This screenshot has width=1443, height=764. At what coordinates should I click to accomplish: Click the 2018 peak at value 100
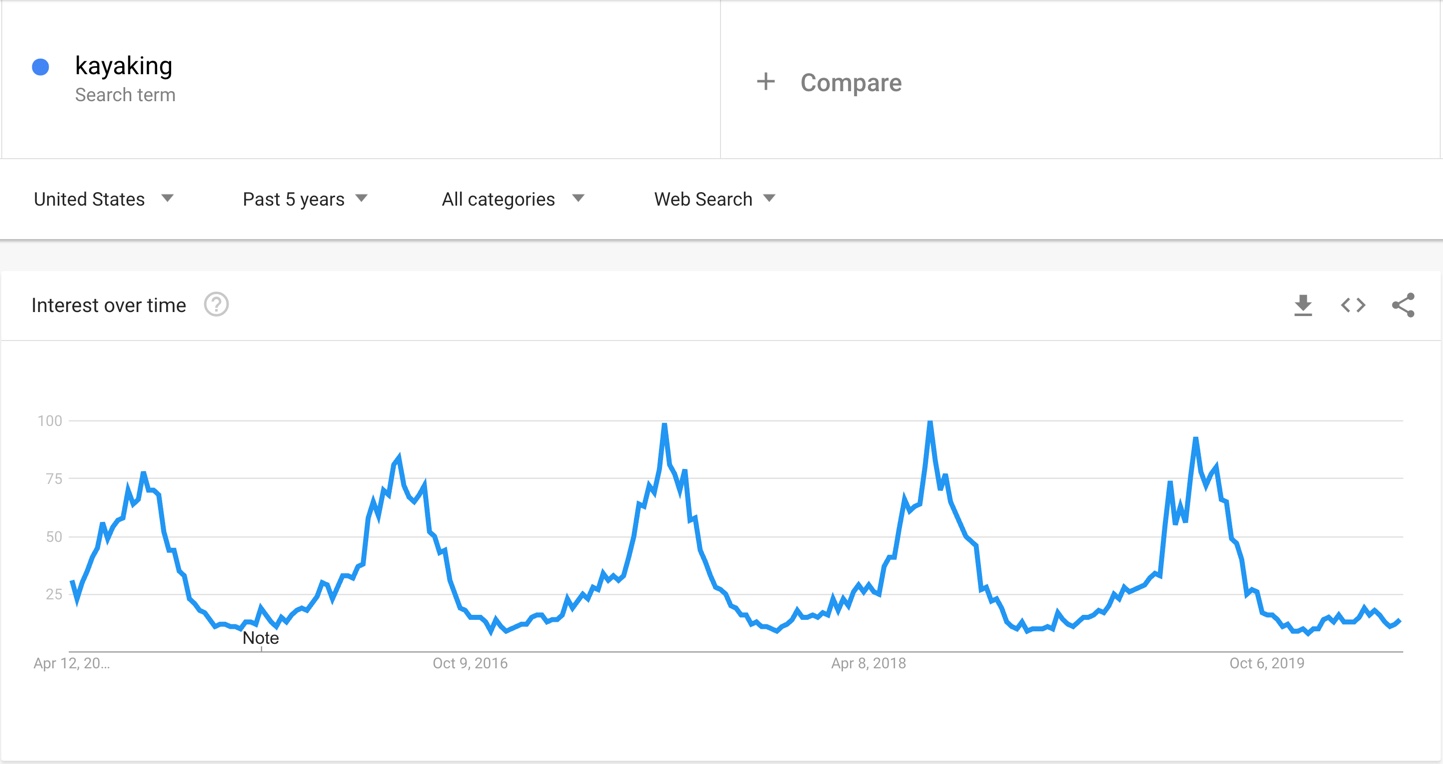(x=930, y=422)
